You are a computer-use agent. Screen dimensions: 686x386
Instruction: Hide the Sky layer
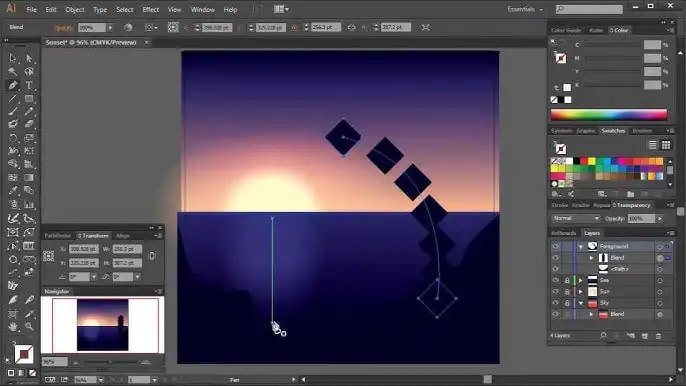tap(556, 303)
